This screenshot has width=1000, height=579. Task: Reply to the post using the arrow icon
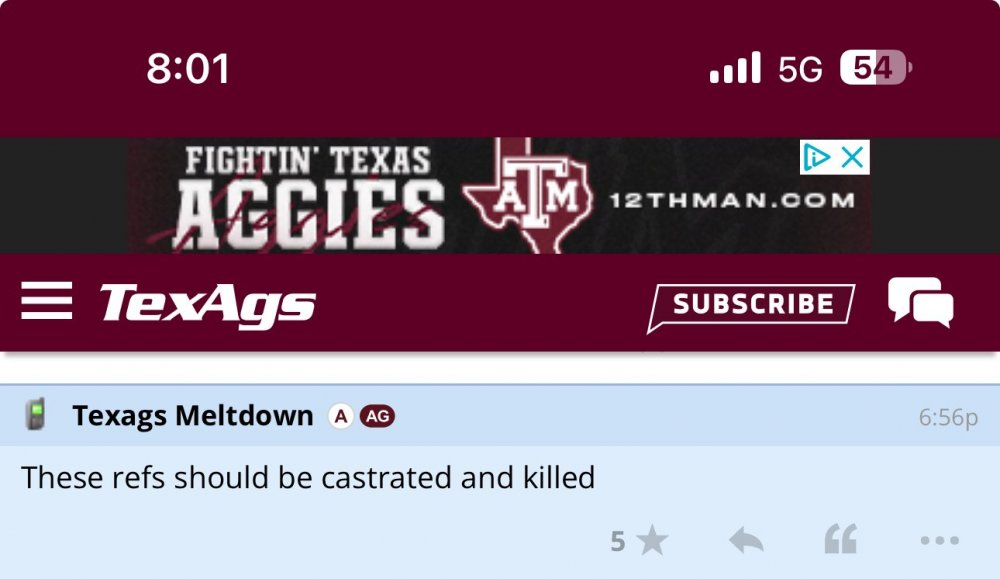pyautogui.click(x=745, y=540)
